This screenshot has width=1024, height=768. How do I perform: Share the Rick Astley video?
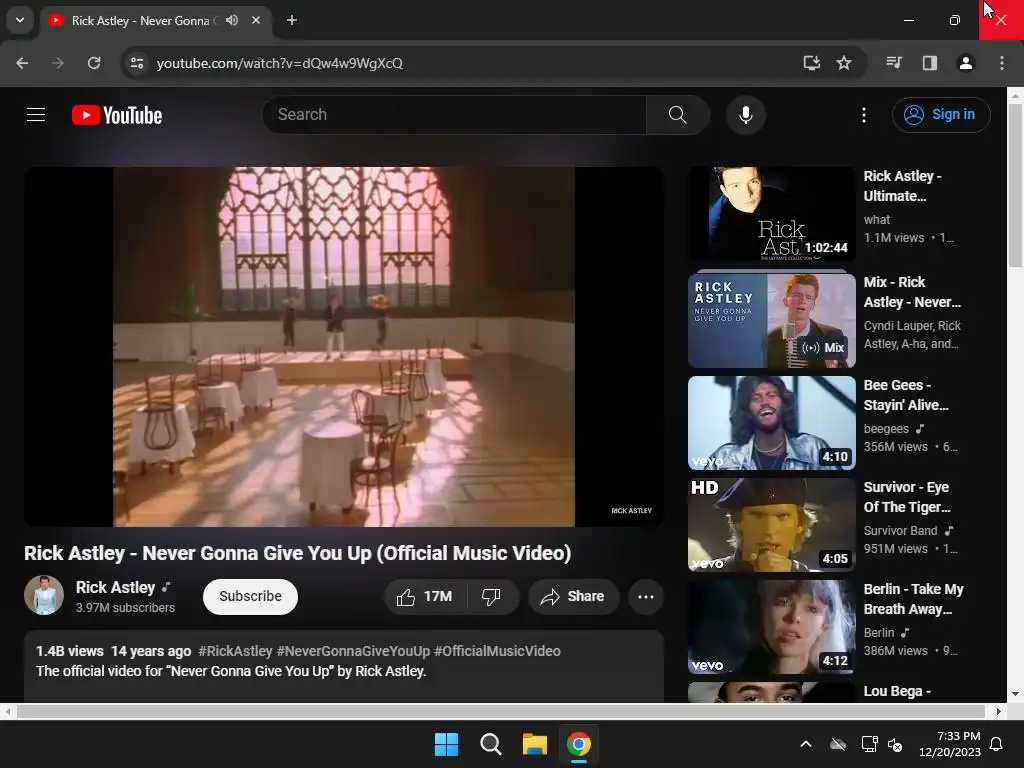[573, 596]
